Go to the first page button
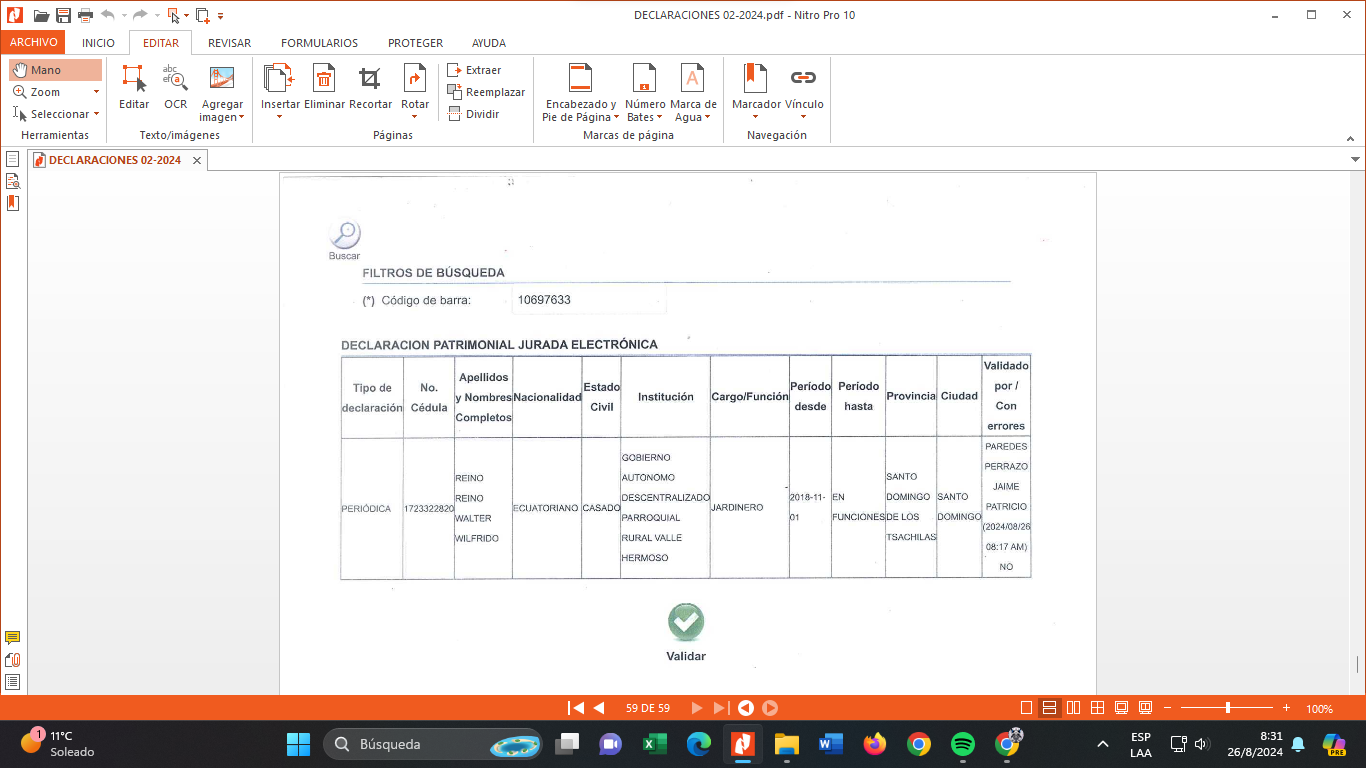 tap(575, 708)
